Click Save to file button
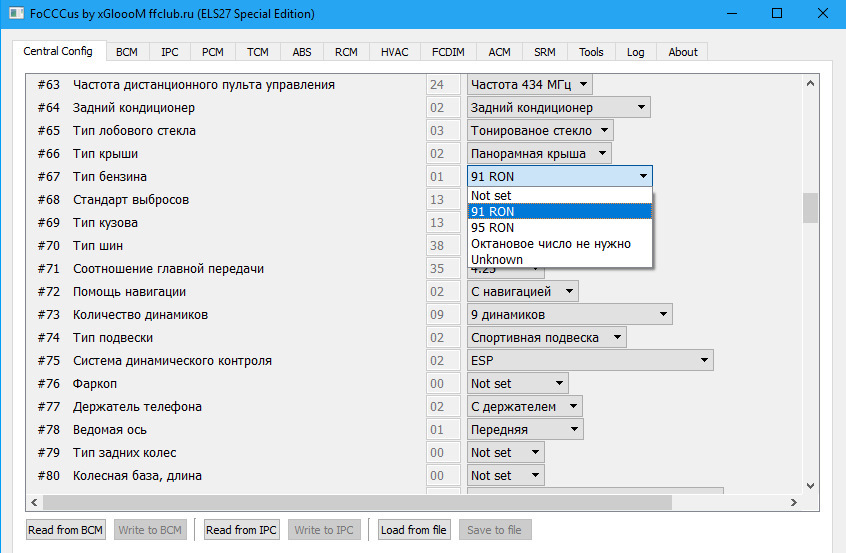 495,530
